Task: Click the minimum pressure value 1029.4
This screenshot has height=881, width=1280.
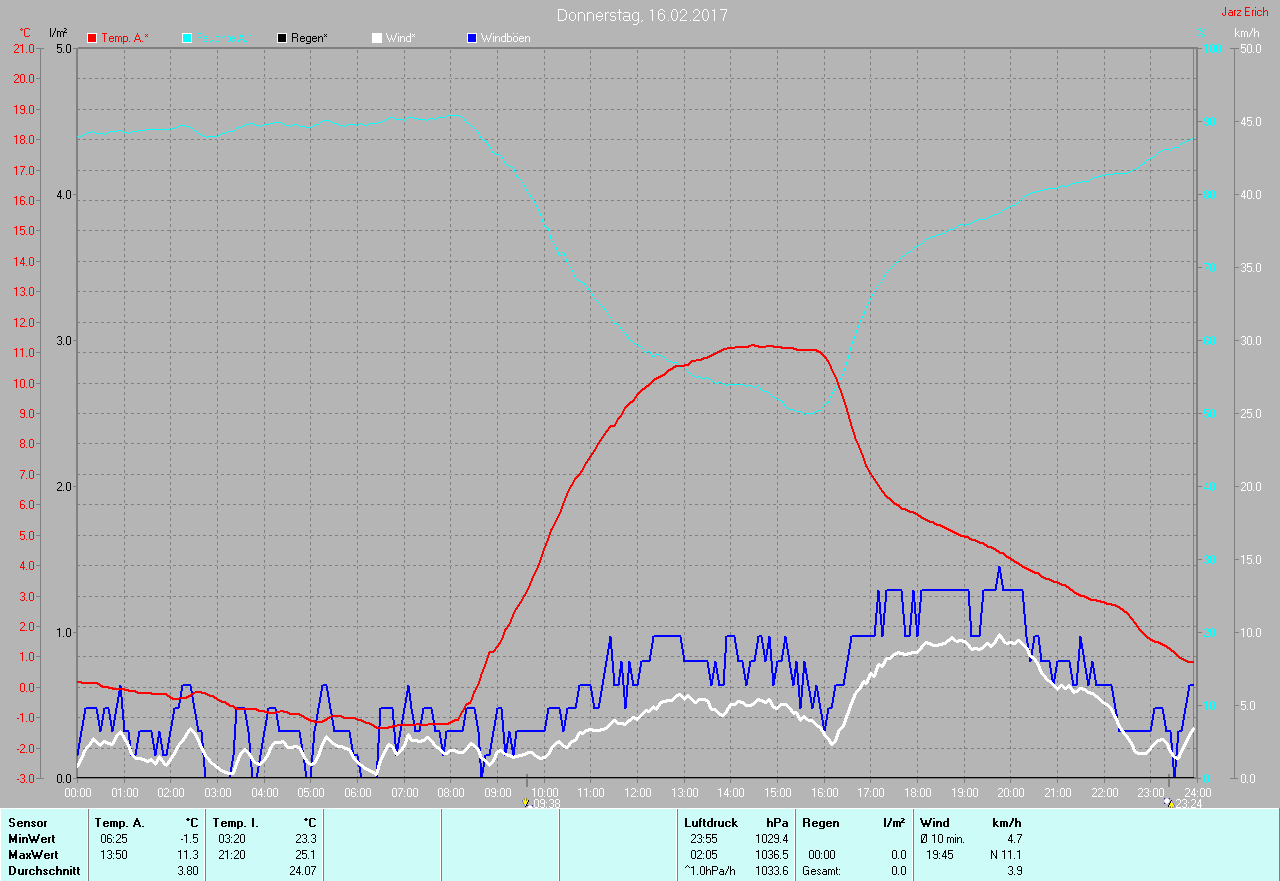Action: coord(771,839)
